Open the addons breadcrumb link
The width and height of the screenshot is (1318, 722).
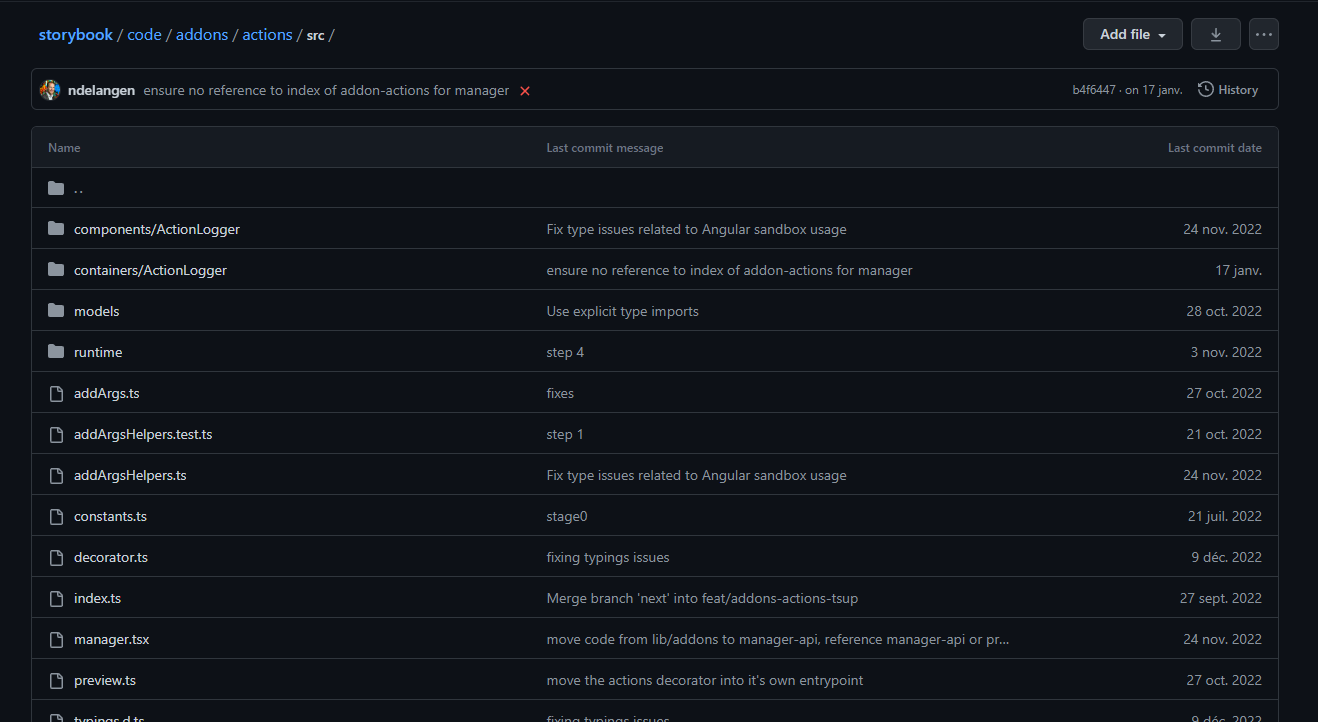(202, 34)
